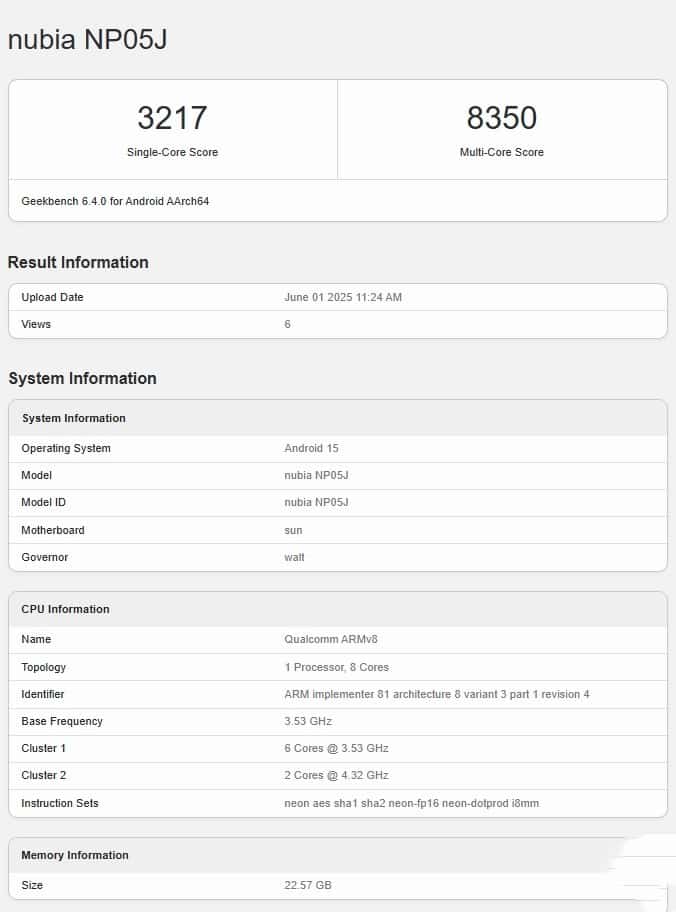Click the System Information section heading

(x=82, y=378)
